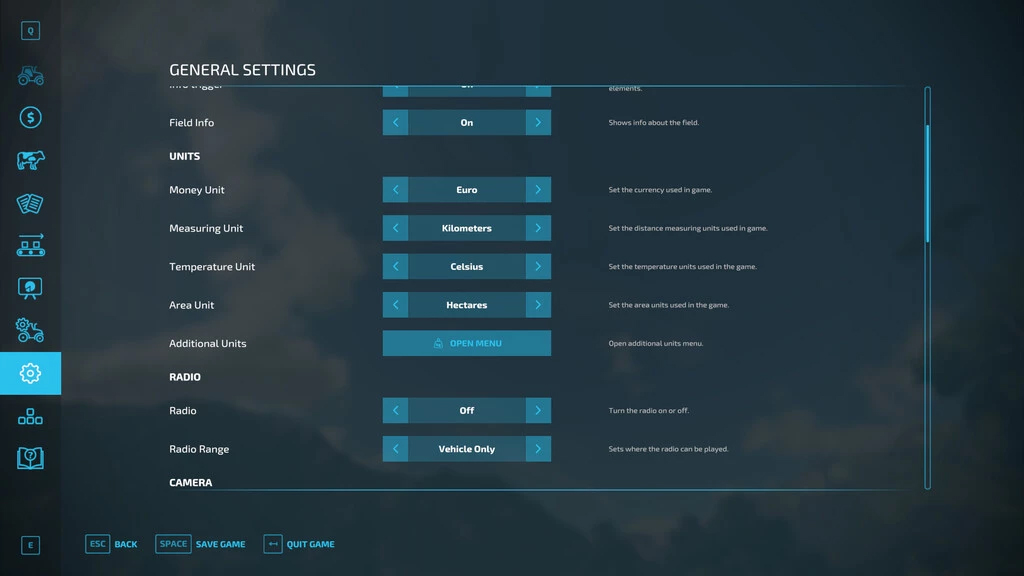Change Radio Range to next option
The width and height of the screenshot is (1024, 576).
coord(538,449)
